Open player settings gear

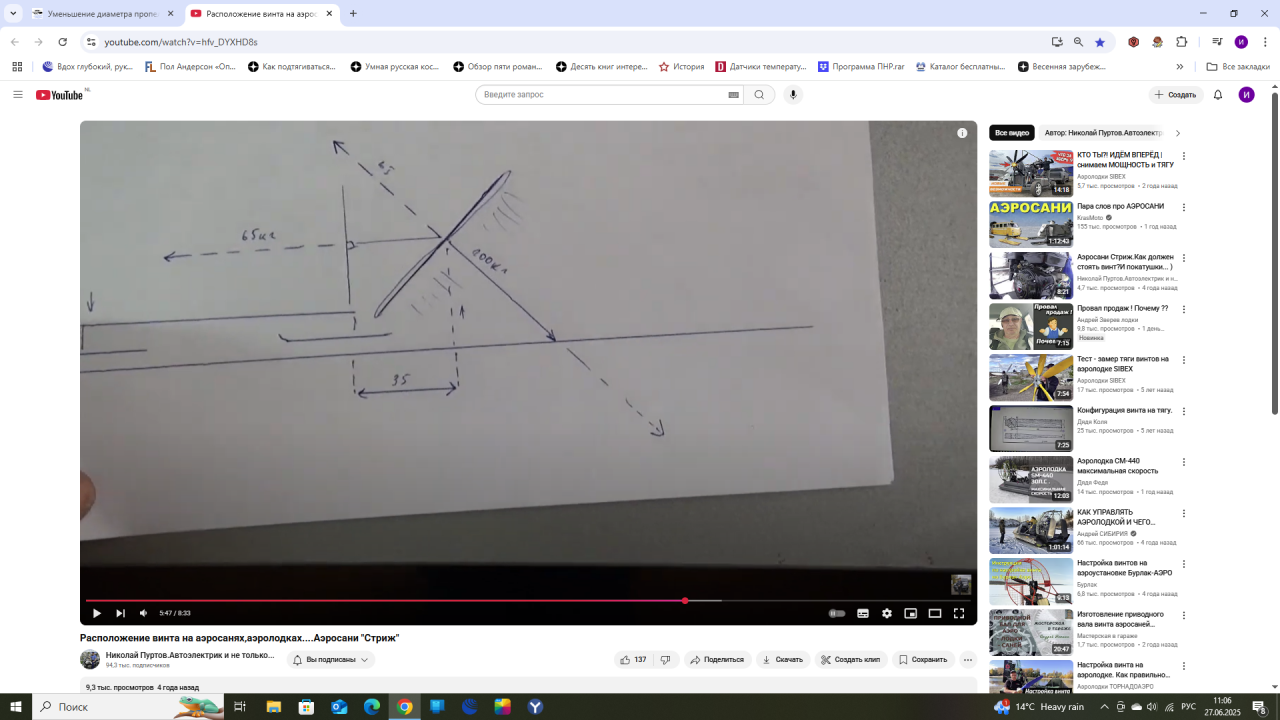[x=887, y=613]
